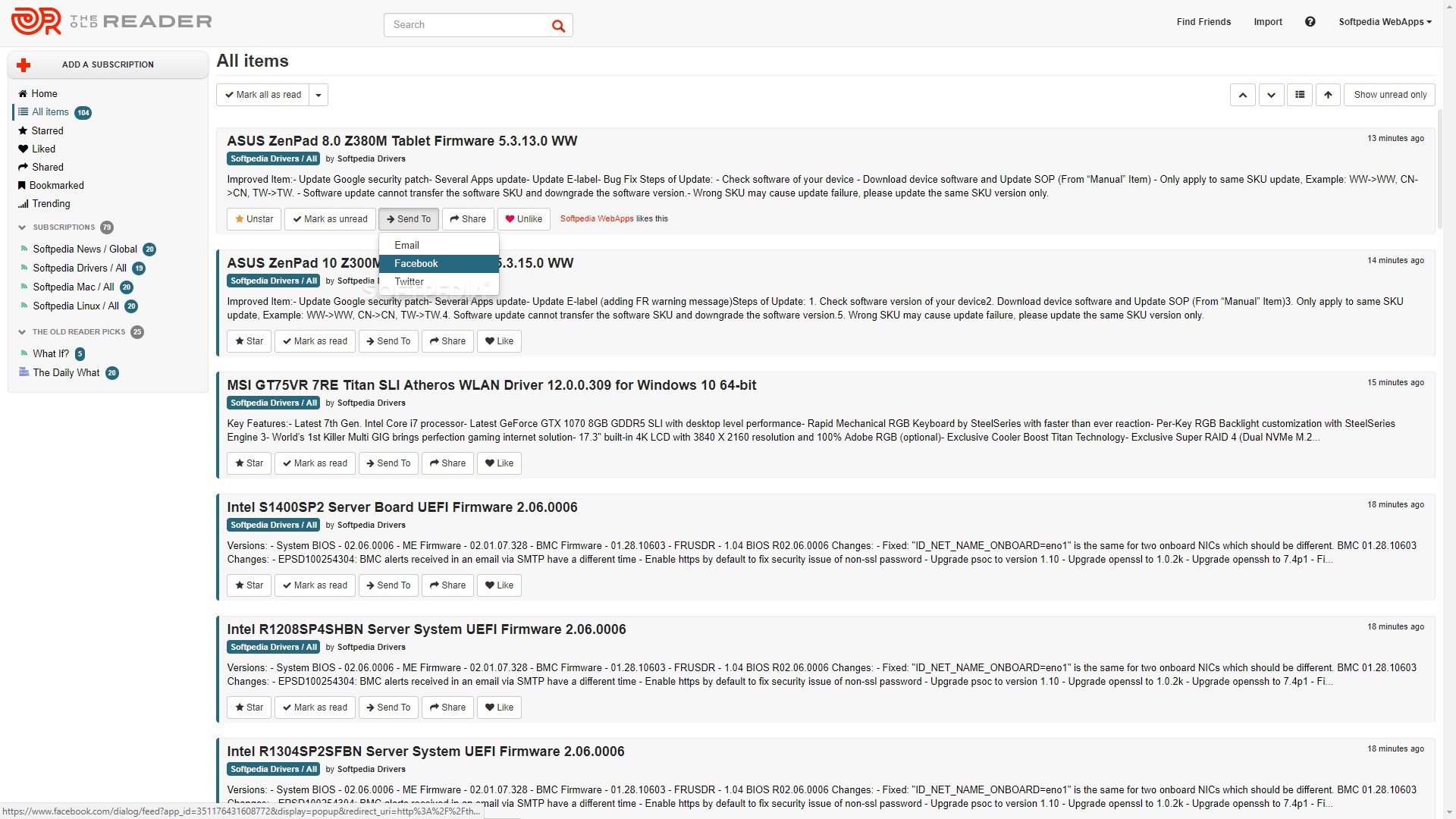Toggle Show unread only

(1389, 95)
